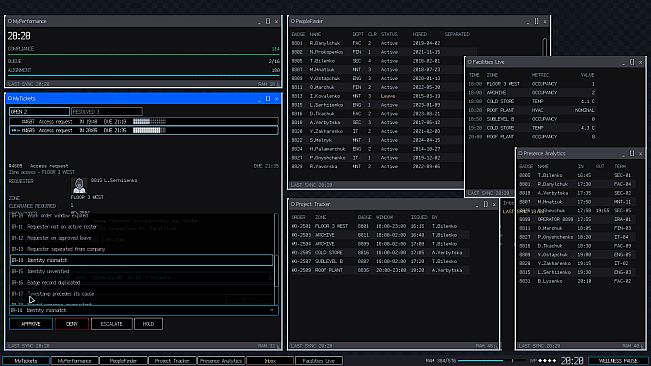Close the Presence Analytics window
Screen dimensions: 651x366
pyautogui.click(x=641, y=154)
